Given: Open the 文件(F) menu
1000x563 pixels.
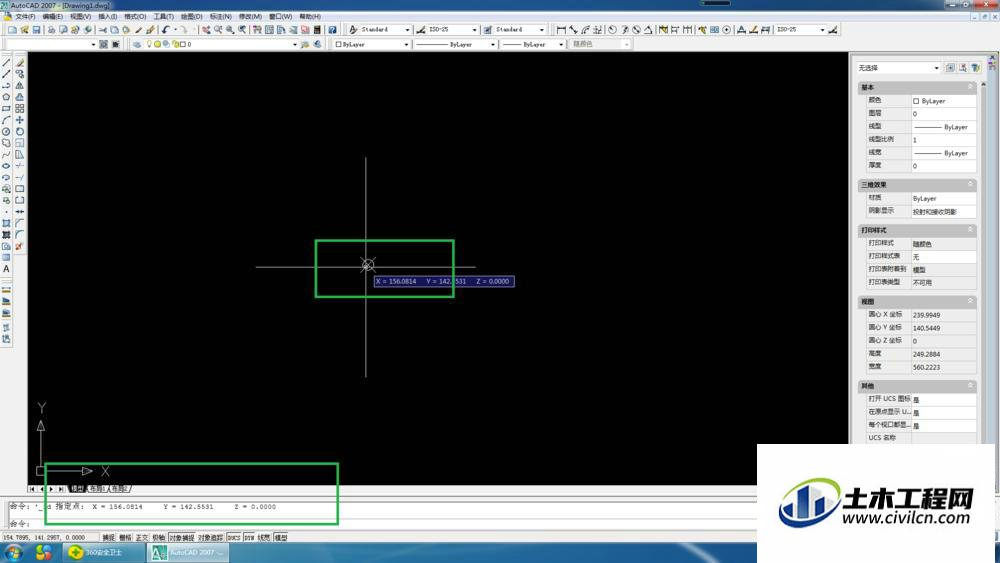Looking at the screenshot, I should pos(25,17).
